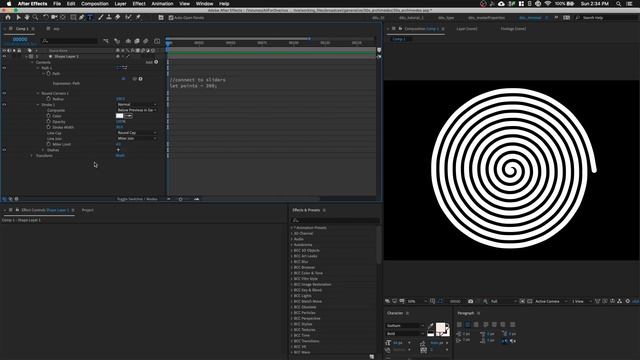The height and width of the screenshot is (360, 640).
Task: Click the Composition Mini-Flowchart icon in timeline
Action: (x=106, y=41)
